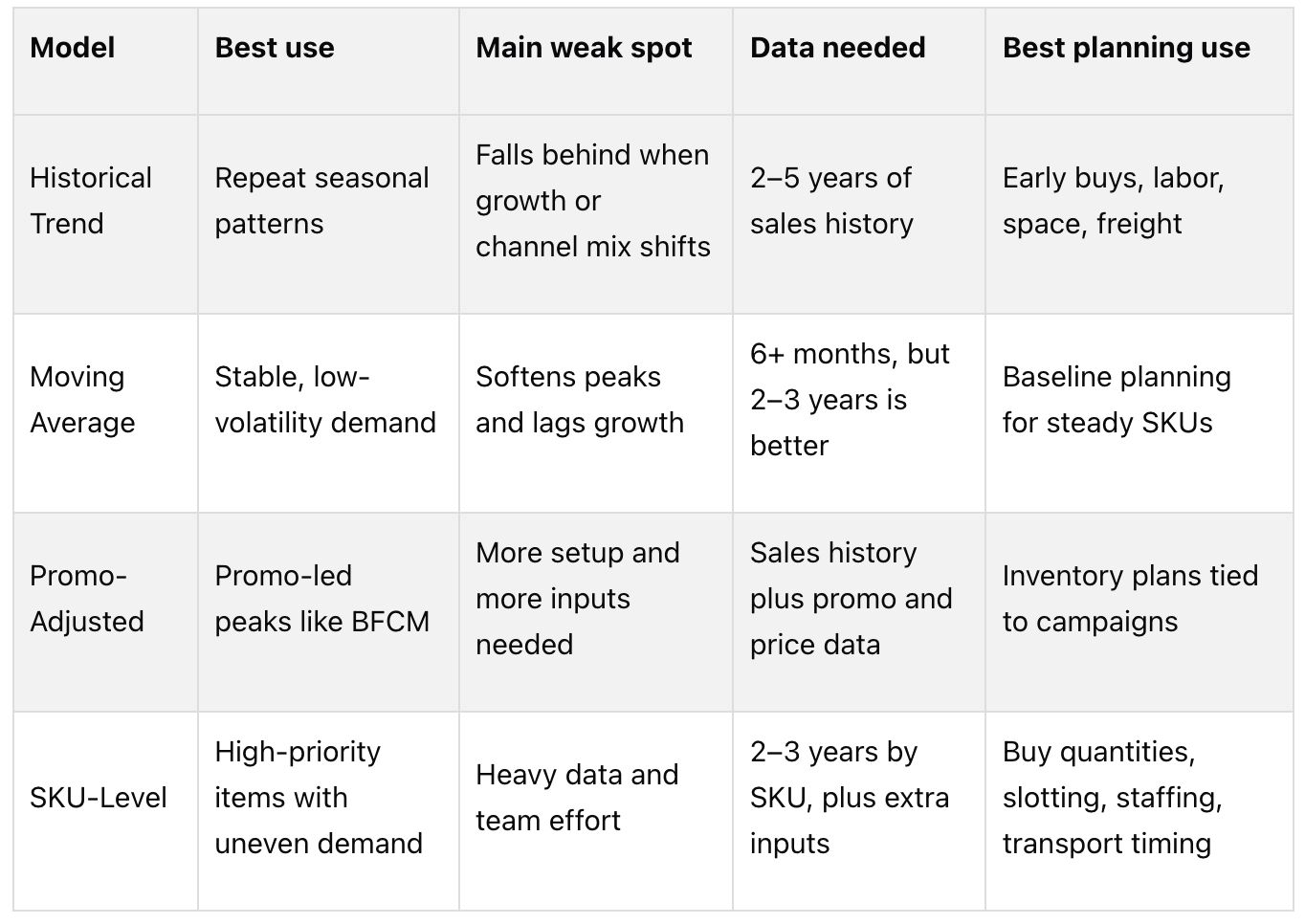
Task: Select the Early buys, labor, space, freight cell
Action: [x=1139, y=214]
